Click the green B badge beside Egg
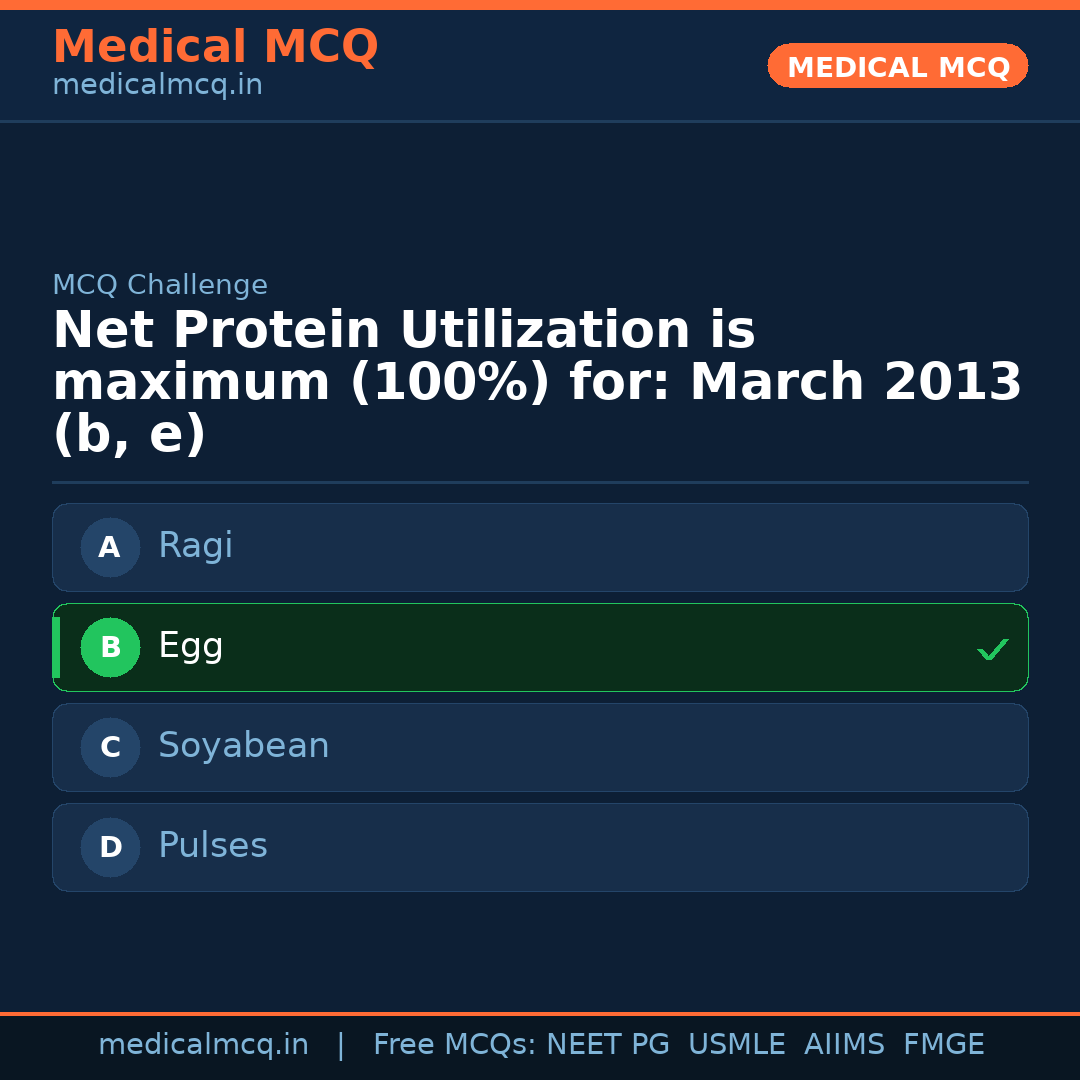Screen dimensions: 1080x1080 click(110, 647)
